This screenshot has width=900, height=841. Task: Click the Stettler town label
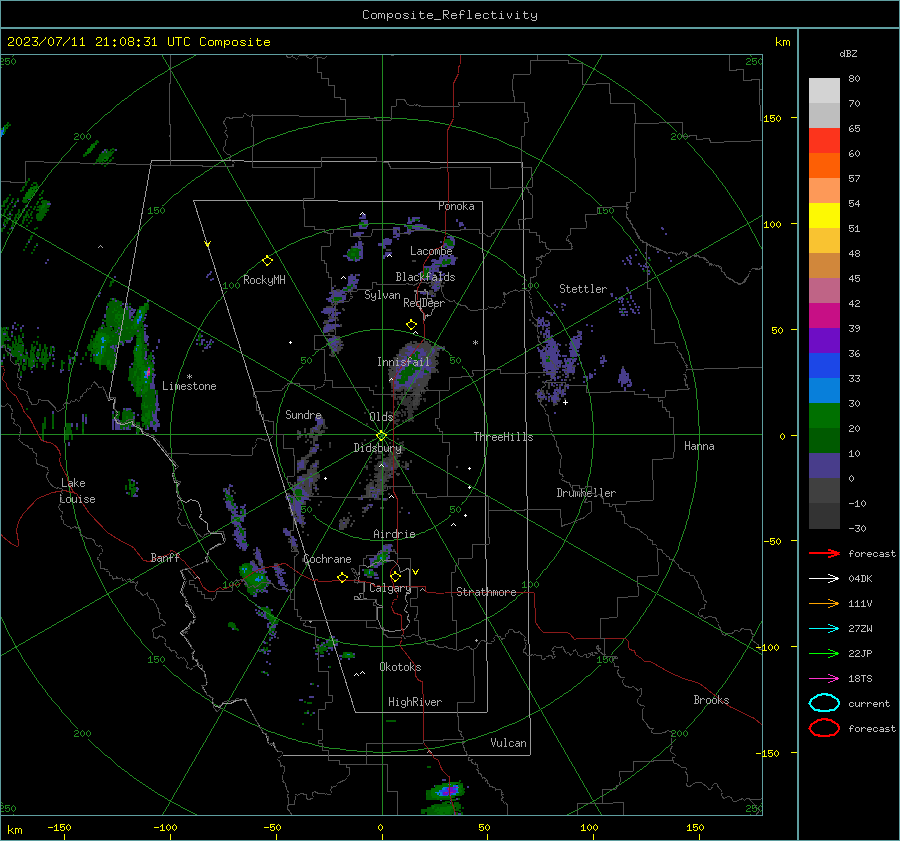(583, 289)
